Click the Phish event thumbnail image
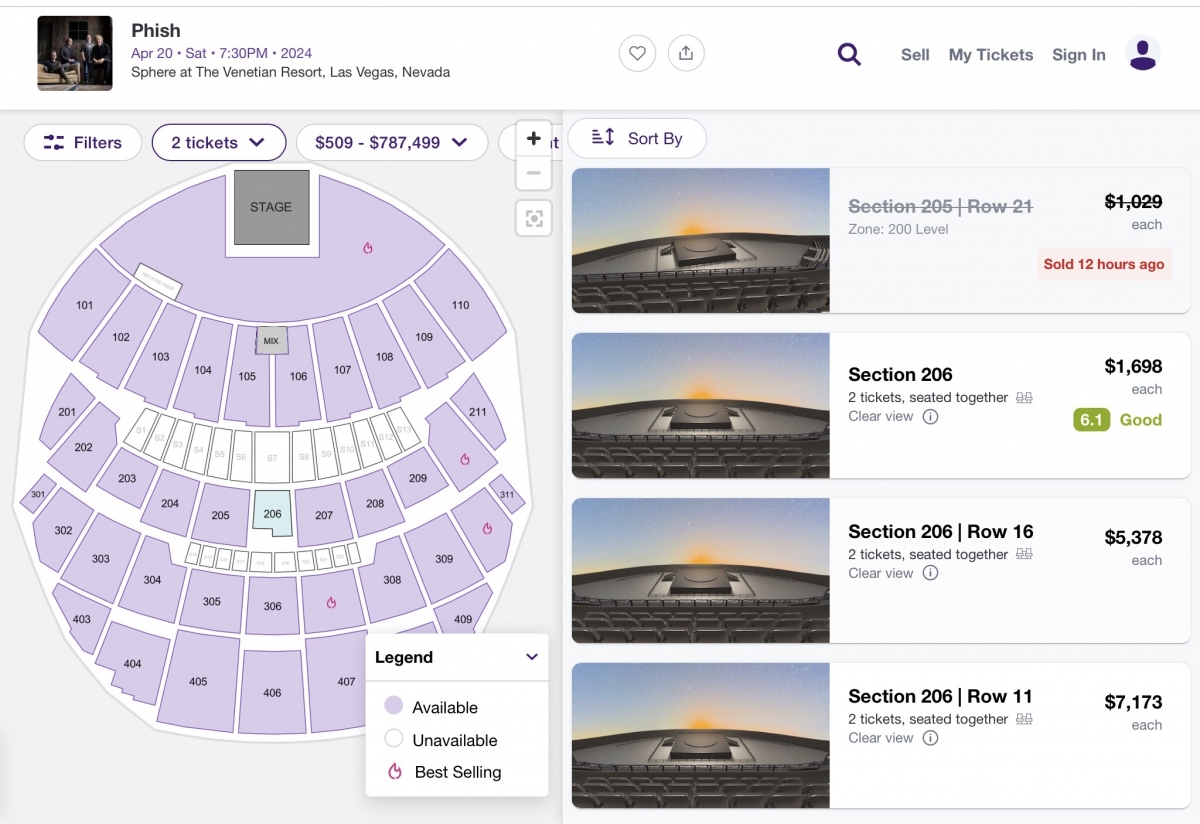Screen dimensions: 1200x824 (x=75, y=53)
